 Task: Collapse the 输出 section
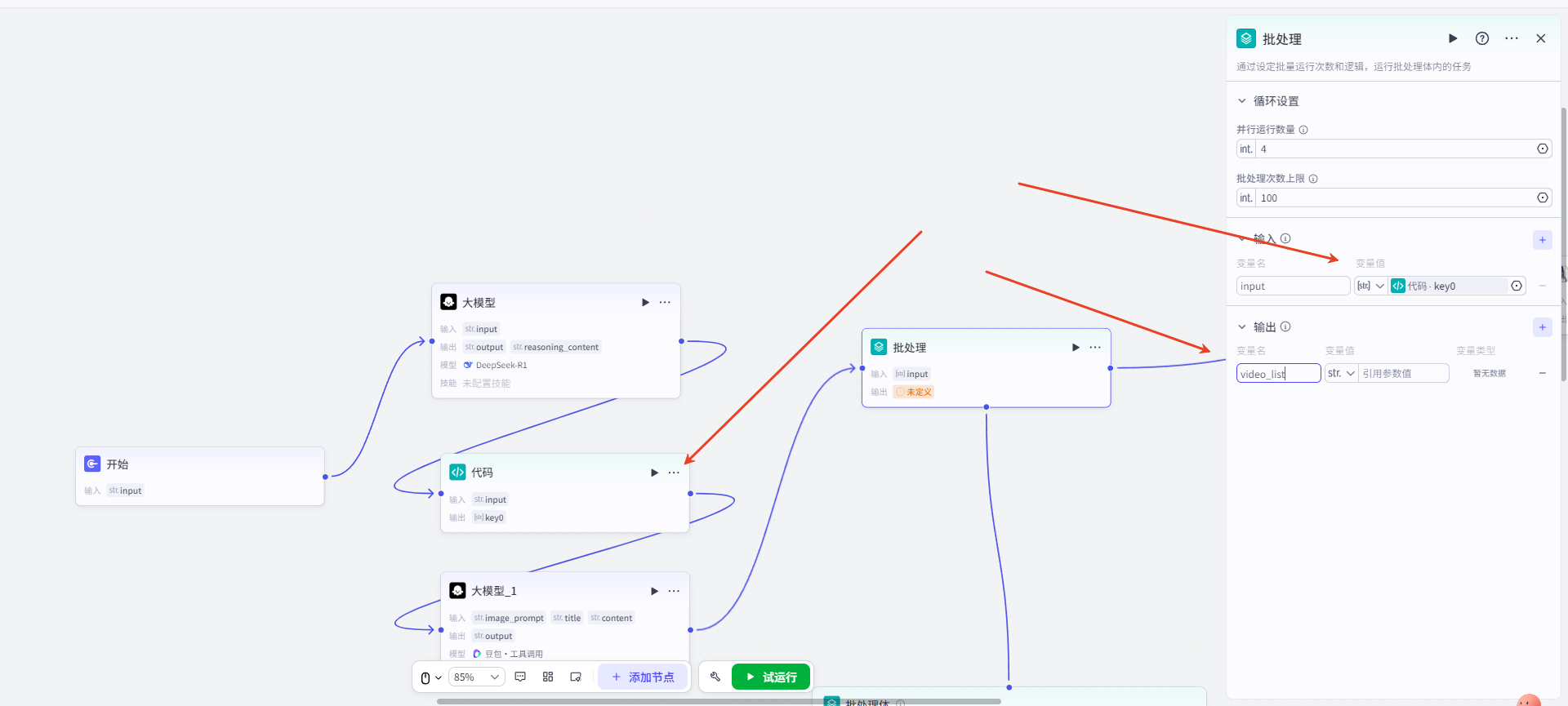pos(1242,327)
